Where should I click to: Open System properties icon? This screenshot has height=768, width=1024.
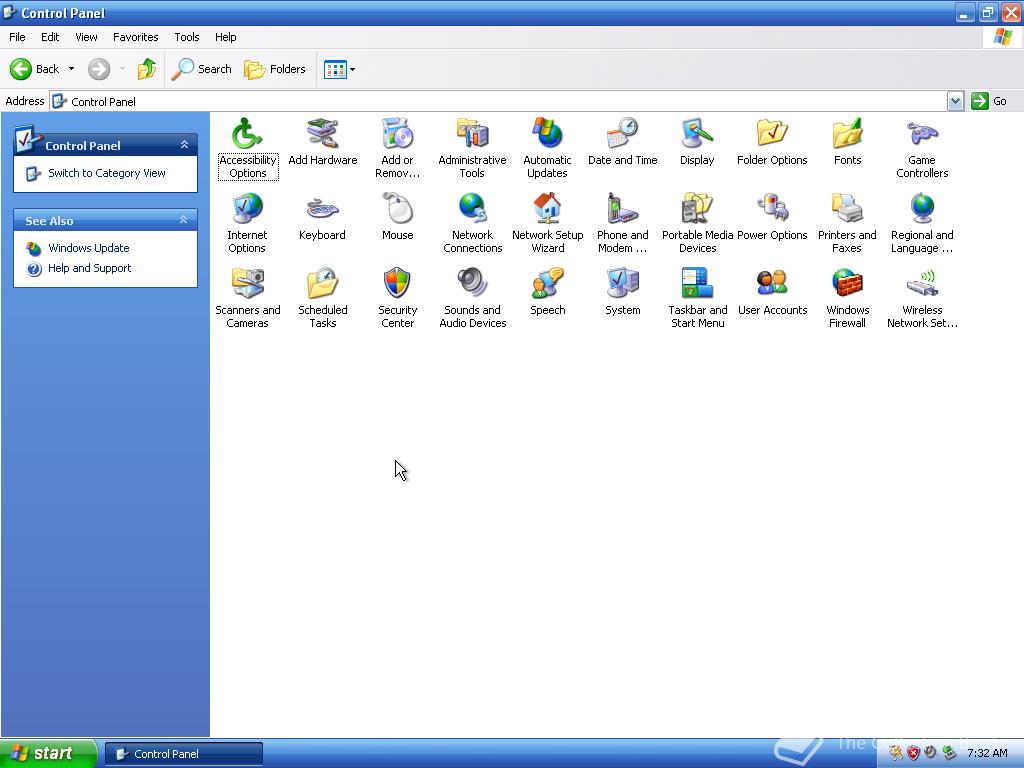point(622,292)
